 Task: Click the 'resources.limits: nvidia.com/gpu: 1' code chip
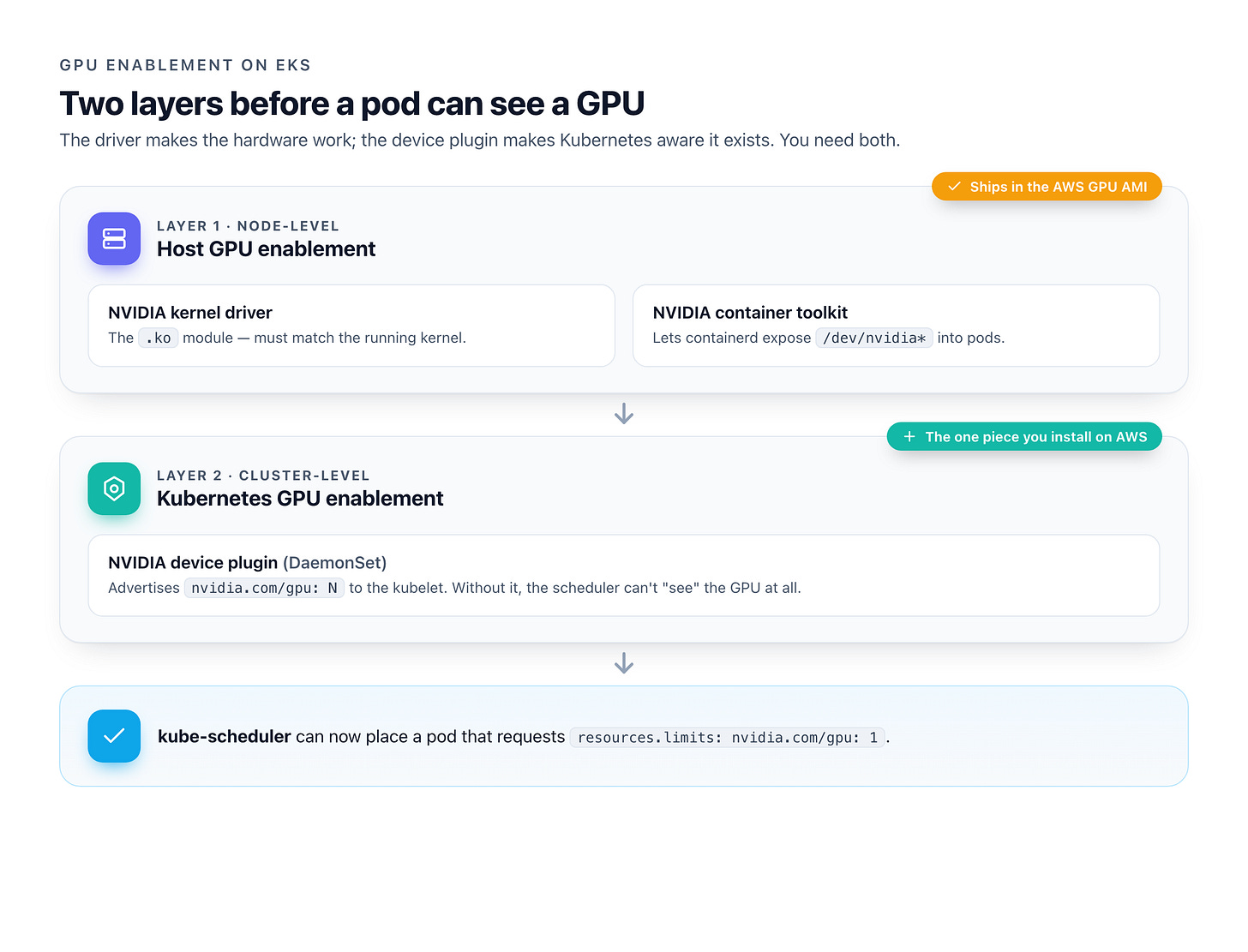point(728,738)
